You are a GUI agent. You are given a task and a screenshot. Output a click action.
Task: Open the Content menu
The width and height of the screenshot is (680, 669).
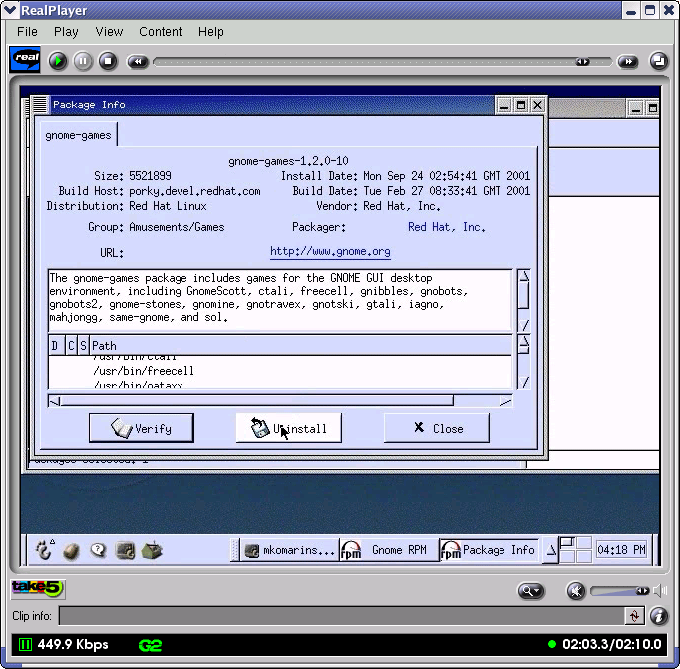[x=160, y=31]
